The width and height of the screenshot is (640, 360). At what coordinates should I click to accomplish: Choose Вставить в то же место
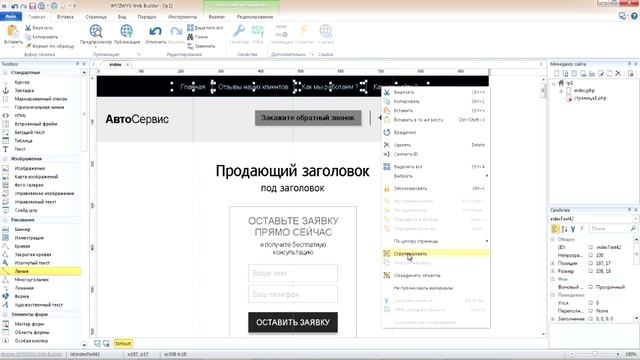[x=436, y=120]
